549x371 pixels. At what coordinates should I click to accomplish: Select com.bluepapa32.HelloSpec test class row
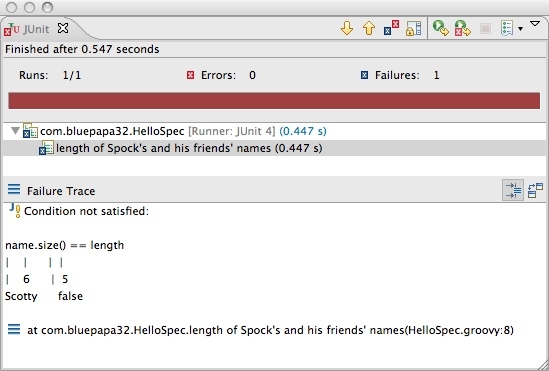click(x=274, y=131)
